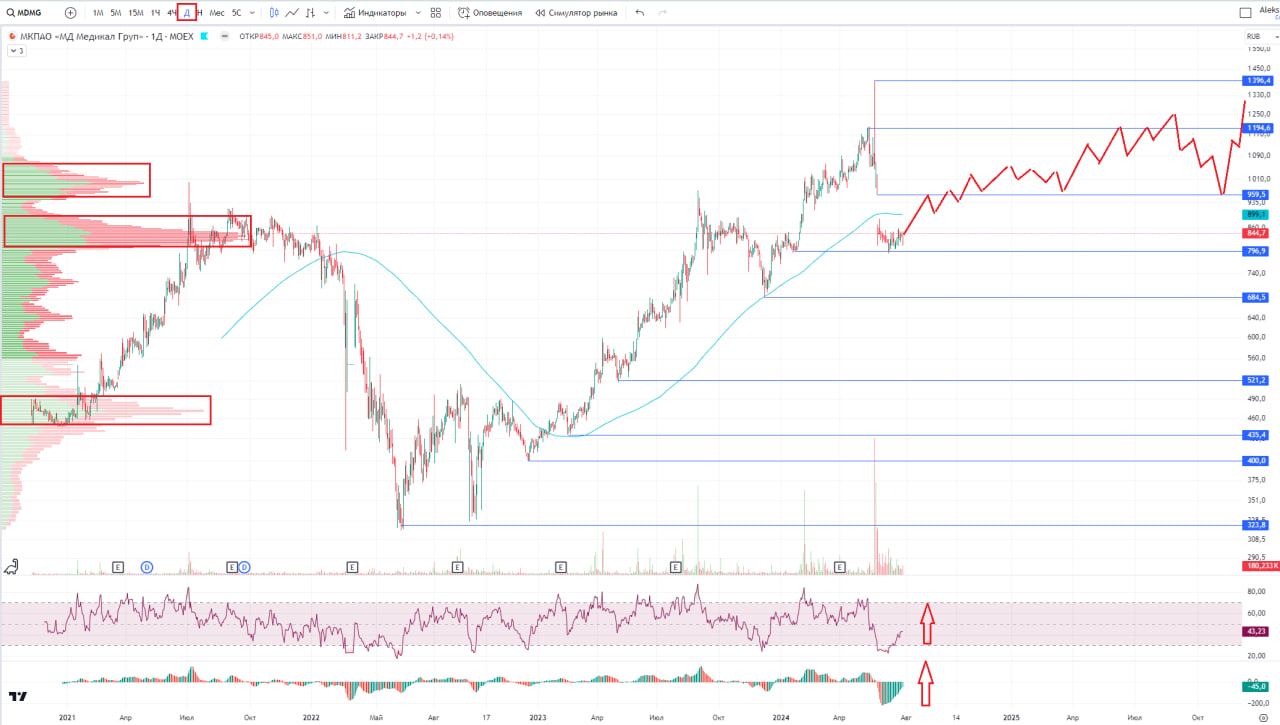
Task: Click the 400,0 price label
Action: pyautogui.click(x=1257, y=461)
